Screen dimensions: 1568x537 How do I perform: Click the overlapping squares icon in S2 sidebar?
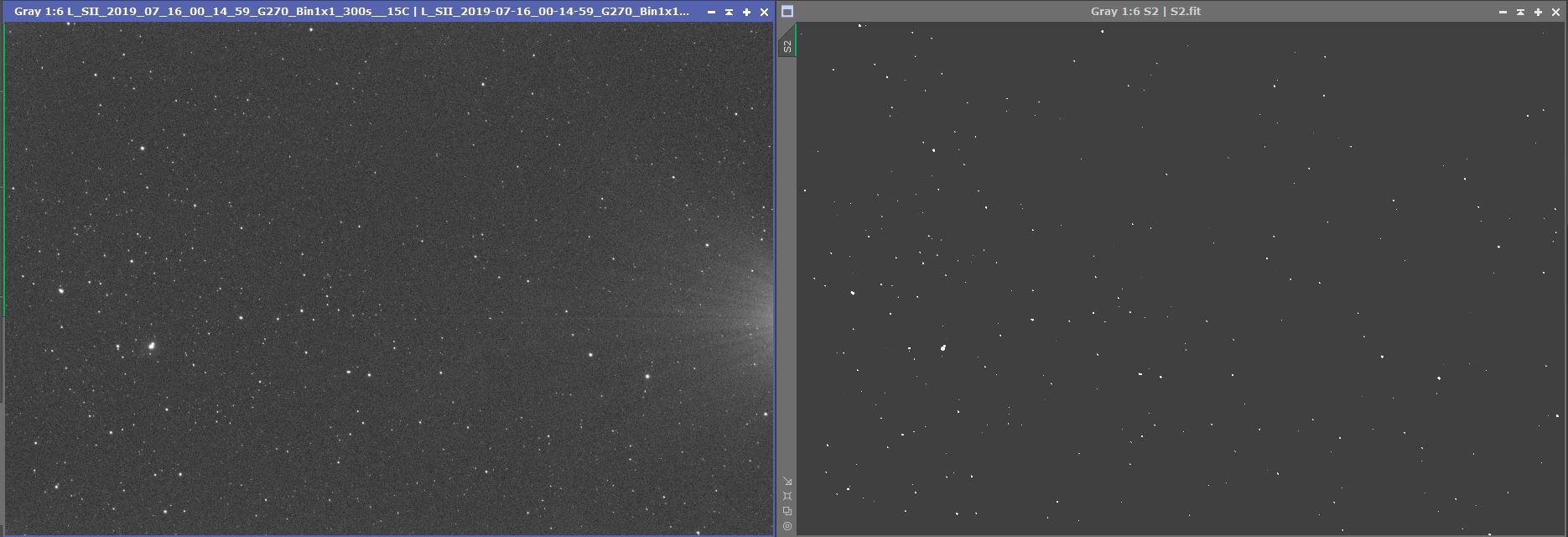tap(787, 511)
